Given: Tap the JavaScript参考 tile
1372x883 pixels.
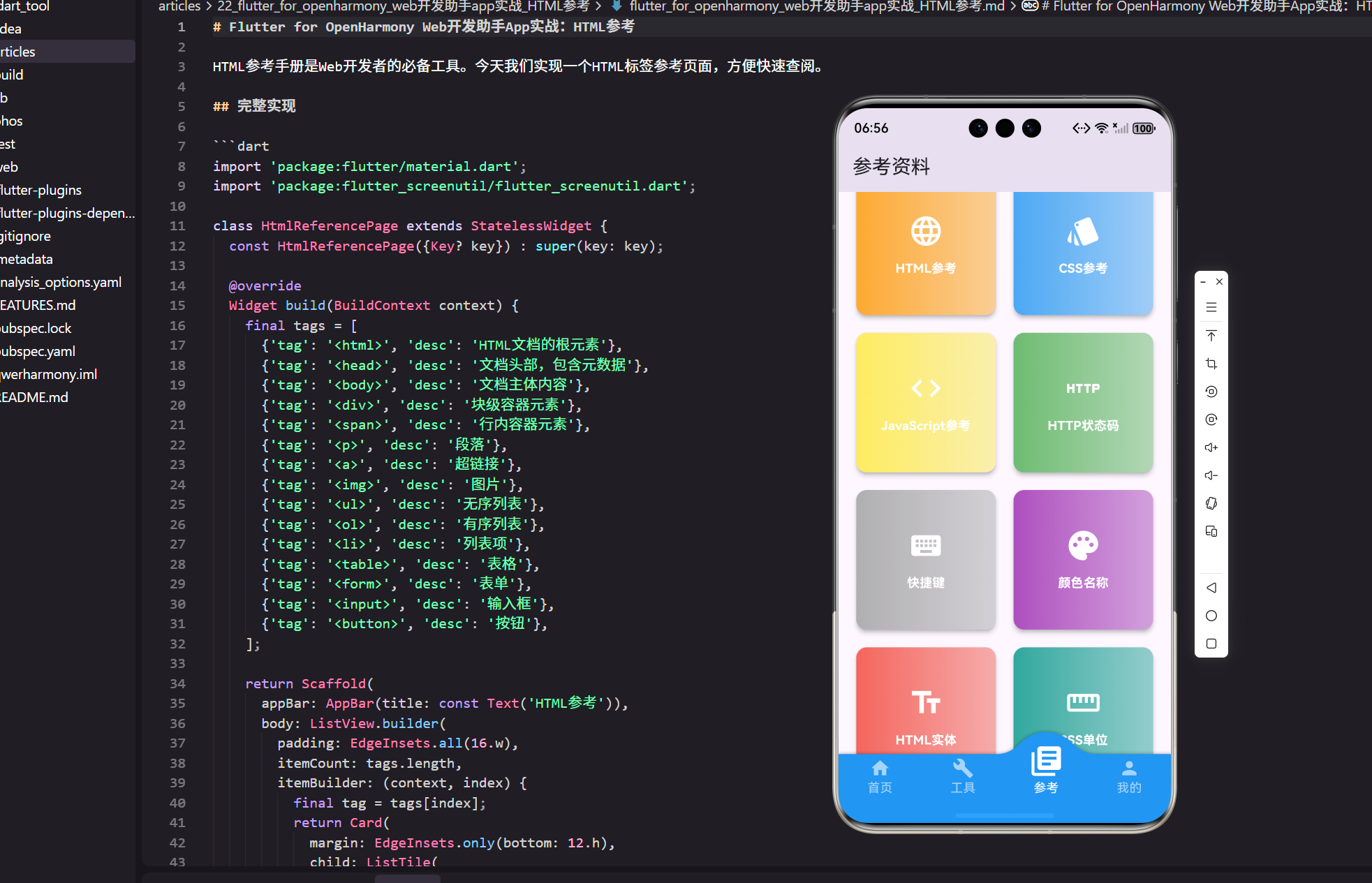Looking at the screenshot, I should (925, 403).
